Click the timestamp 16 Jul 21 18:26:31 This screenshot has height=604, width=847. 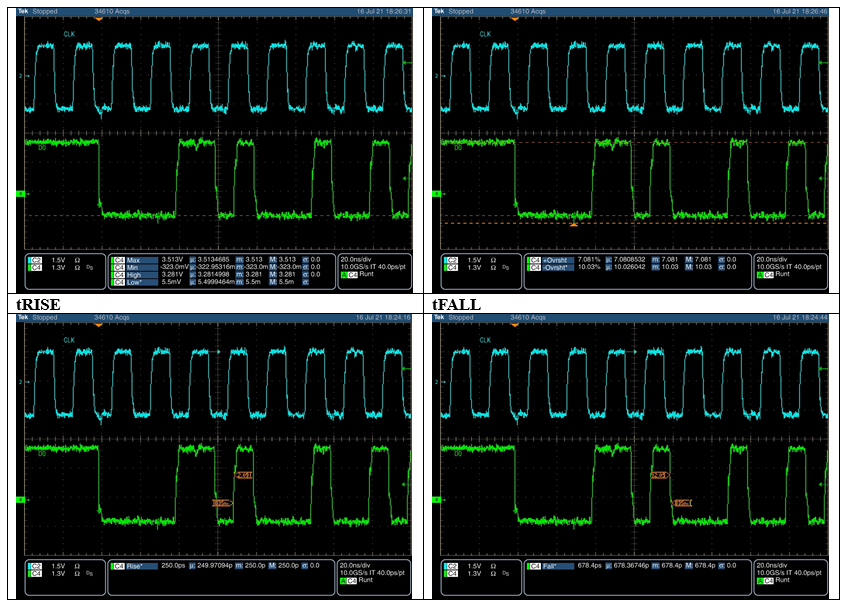(x=384, y=11)
